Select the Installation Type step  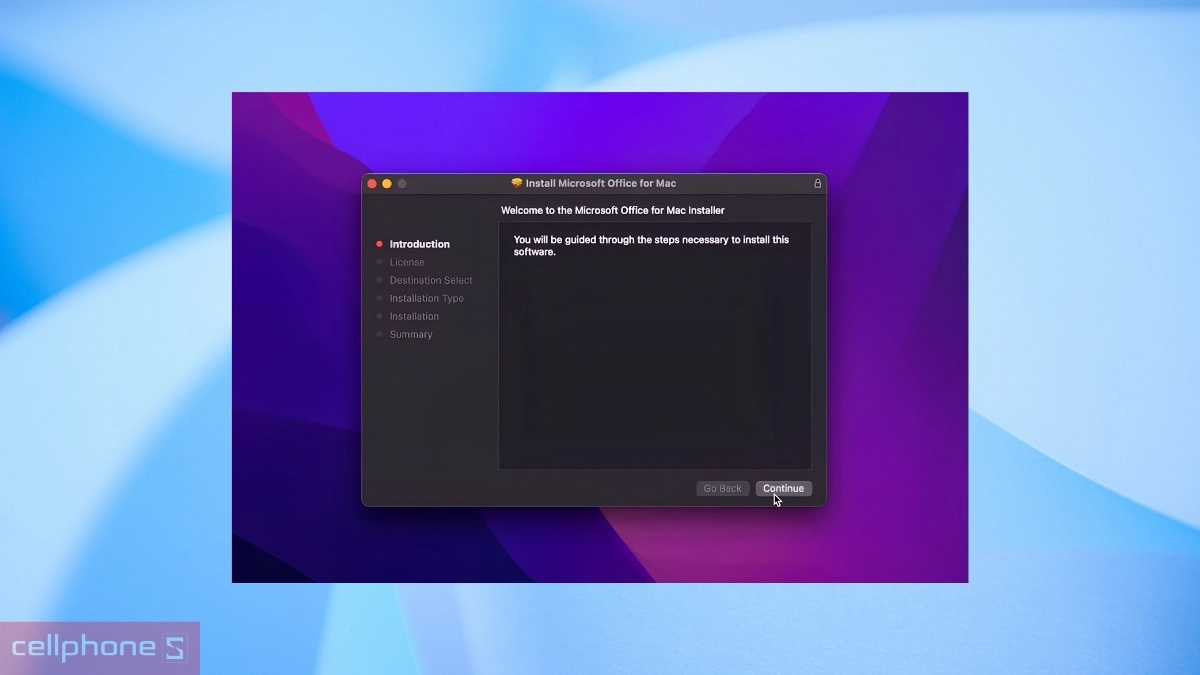426,298
